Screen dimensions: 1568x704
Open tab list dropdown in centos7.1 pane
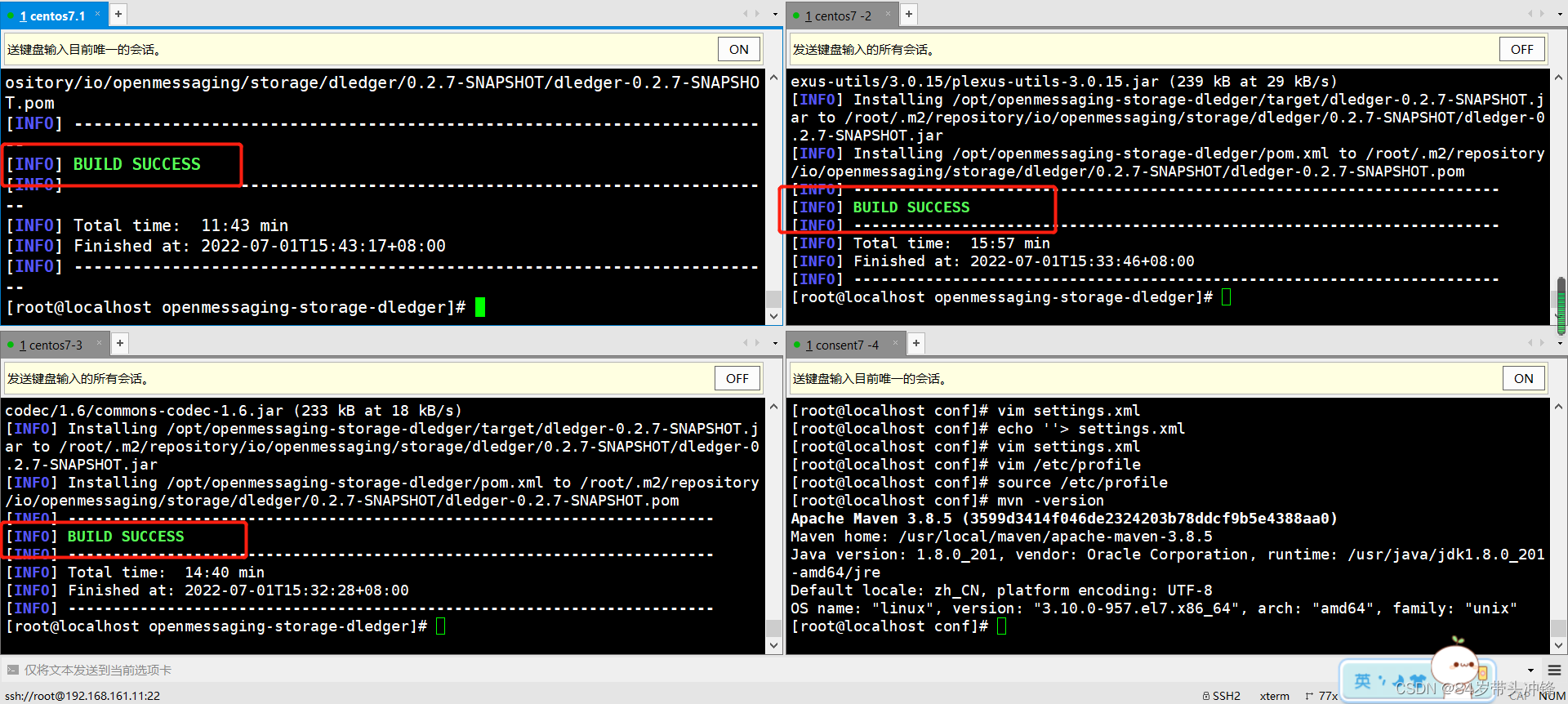775,14
